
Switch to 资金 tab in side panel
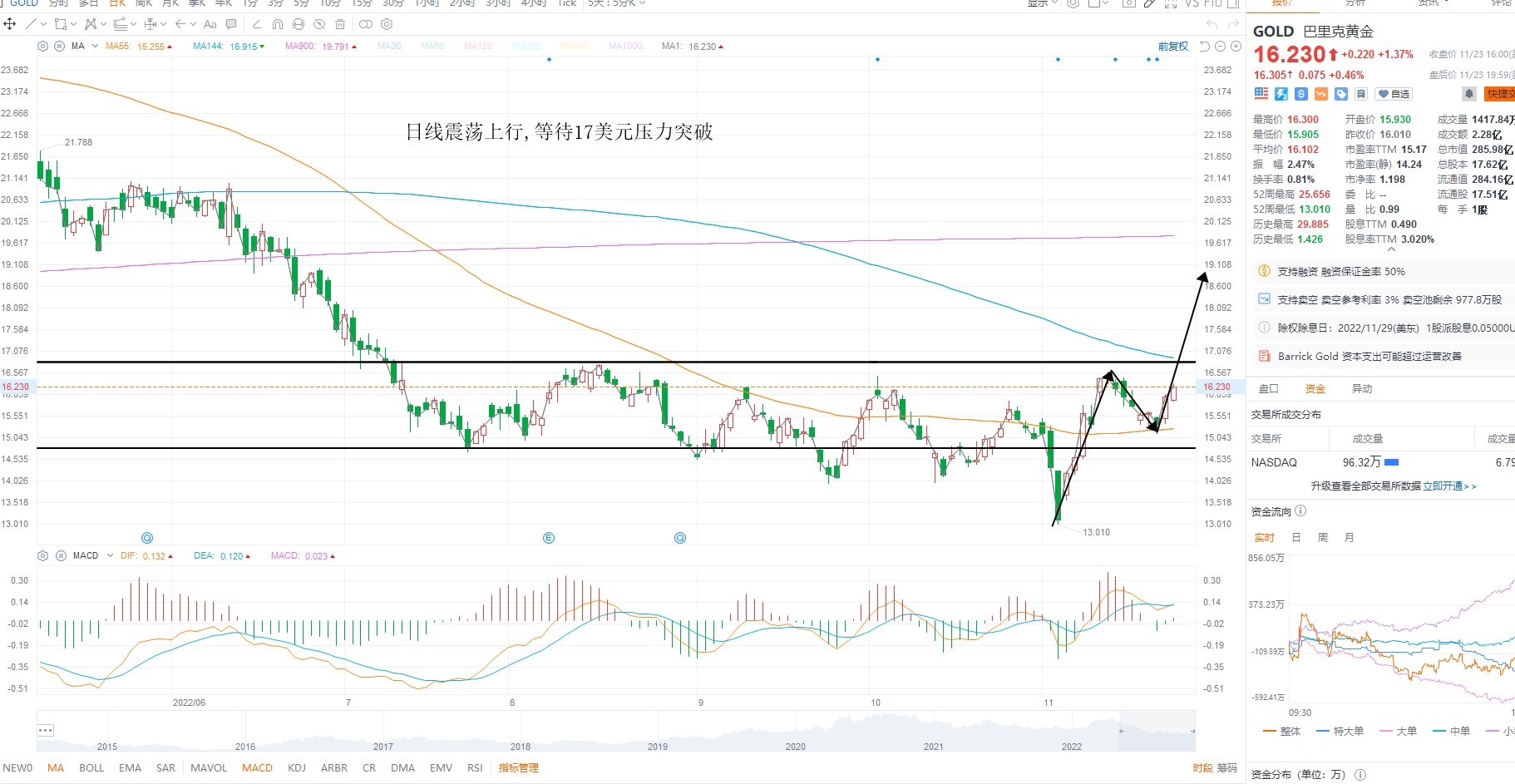pos(1315,388)
